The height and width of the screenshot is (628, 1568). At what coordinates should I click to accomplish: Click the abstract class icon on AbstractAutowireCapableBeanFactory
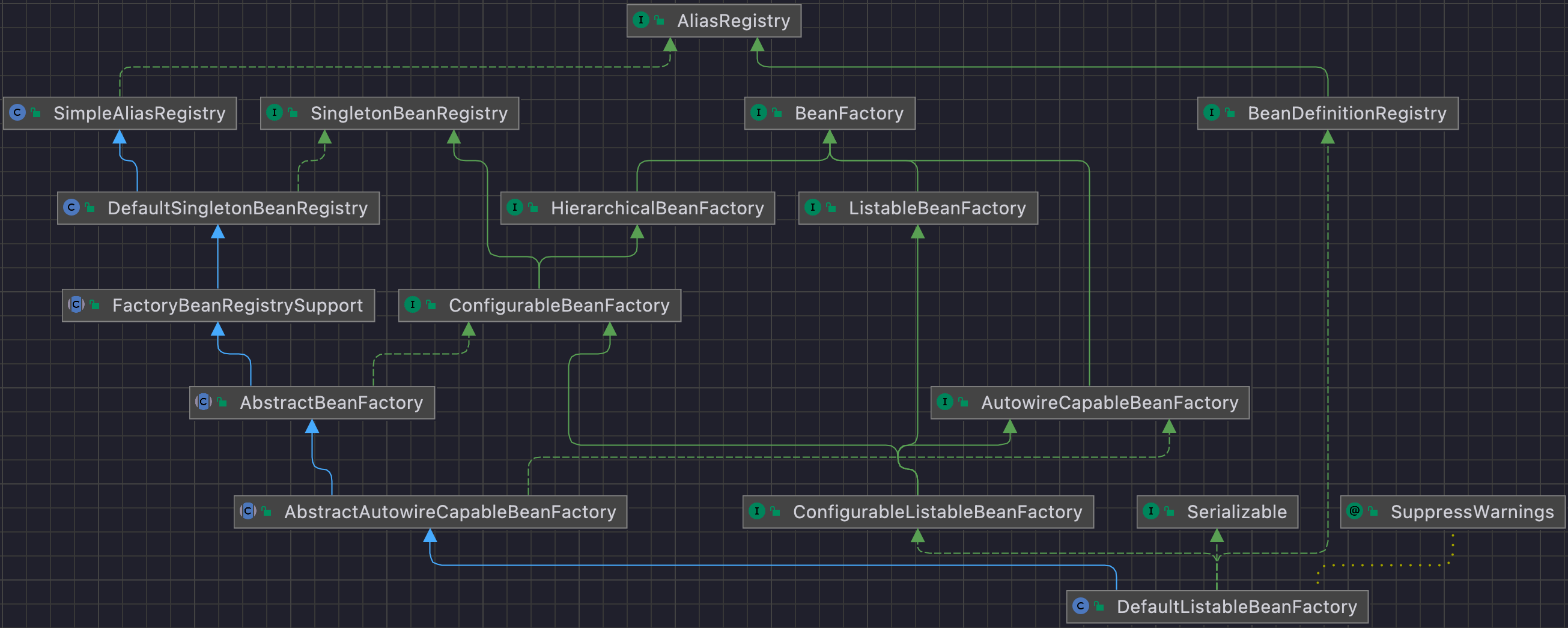248,512
